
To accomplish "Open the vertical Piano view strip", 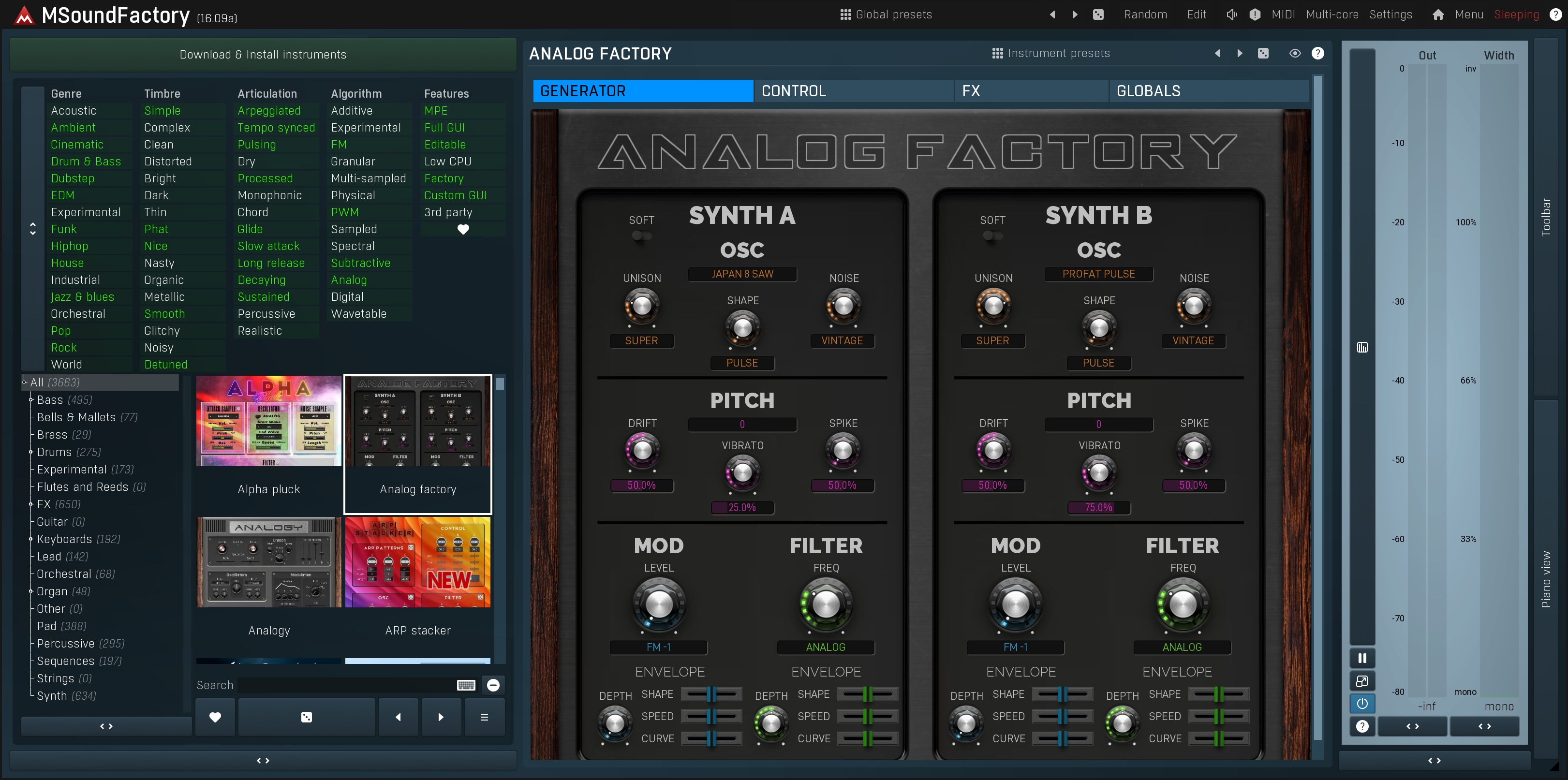I will click(x=1545, y=579).
